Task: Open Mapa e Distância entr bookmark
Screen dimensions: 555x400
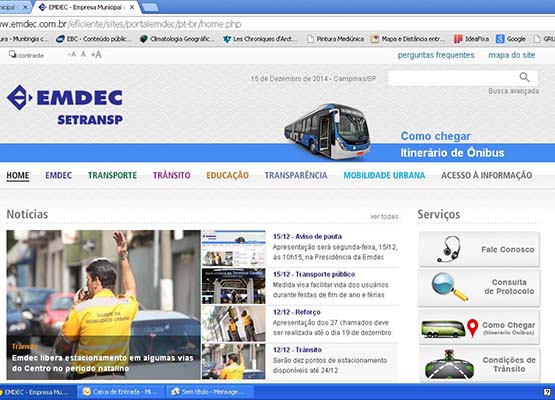Action: coord(408,39)
